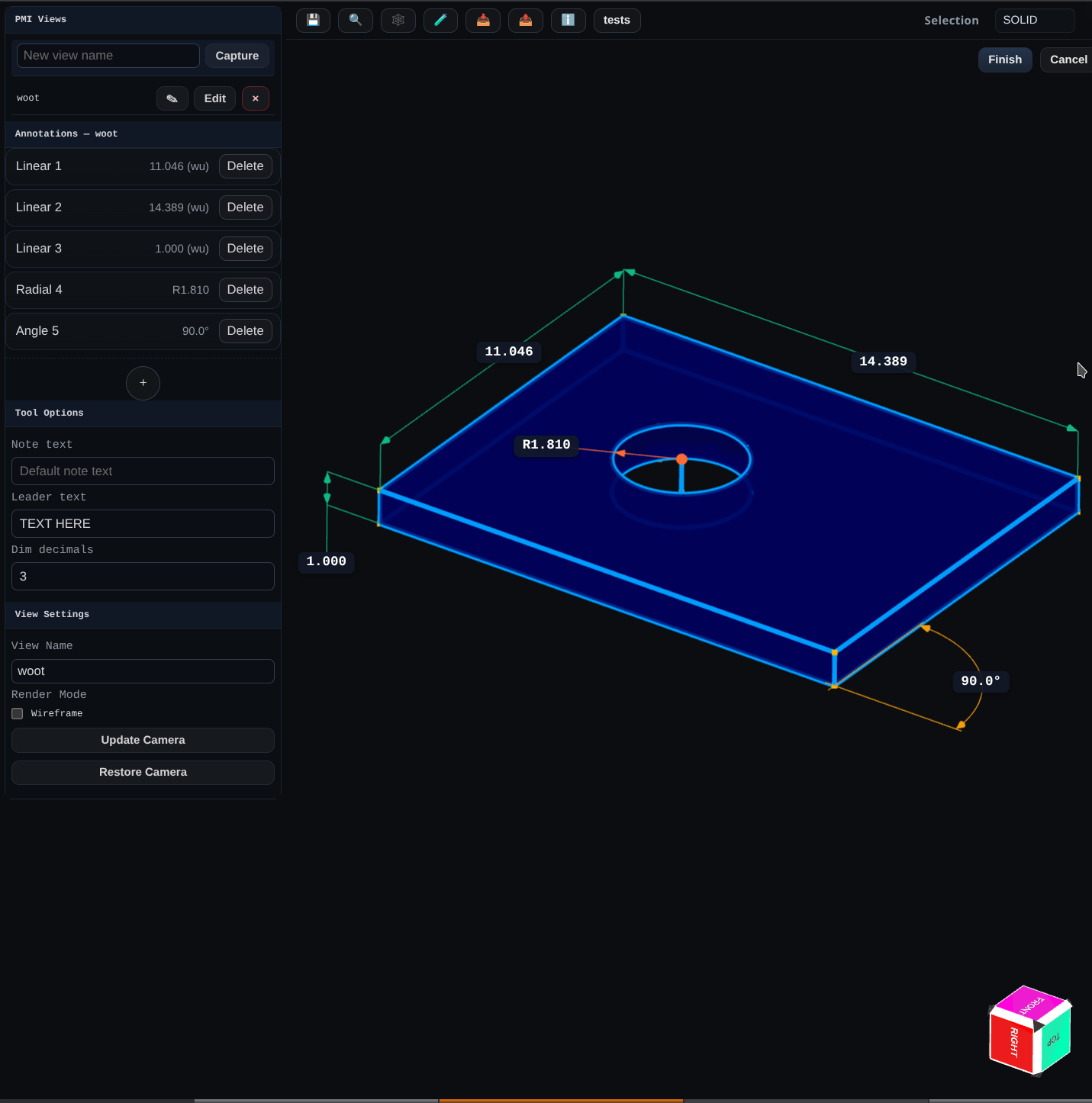Click the test tube toolbar icon
The height and width of the screenshot is (1103, 1092).
click(x=440, y=21)
